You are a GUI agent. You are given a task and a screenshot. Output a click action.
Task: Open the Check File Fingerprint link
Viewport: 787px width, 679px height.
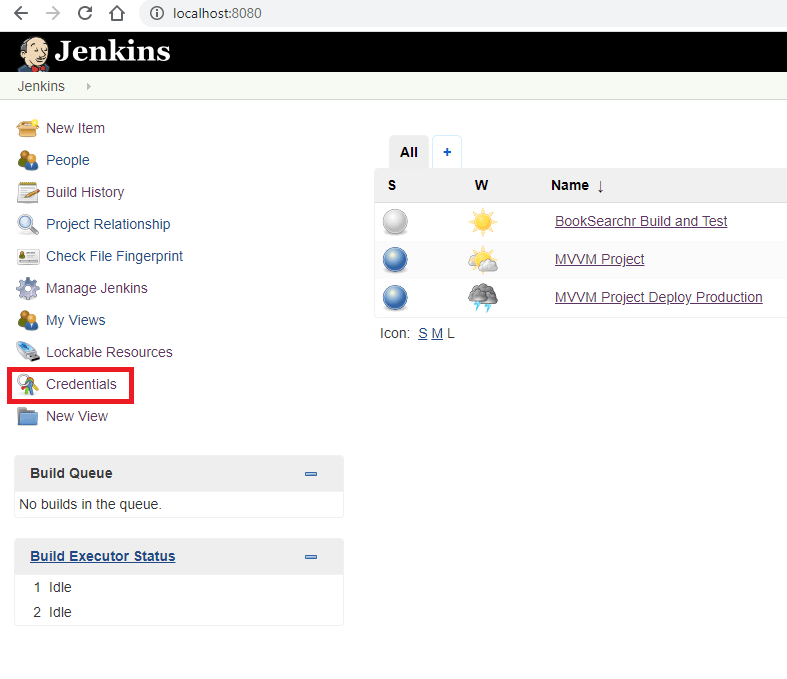click(x=114, y=256)
